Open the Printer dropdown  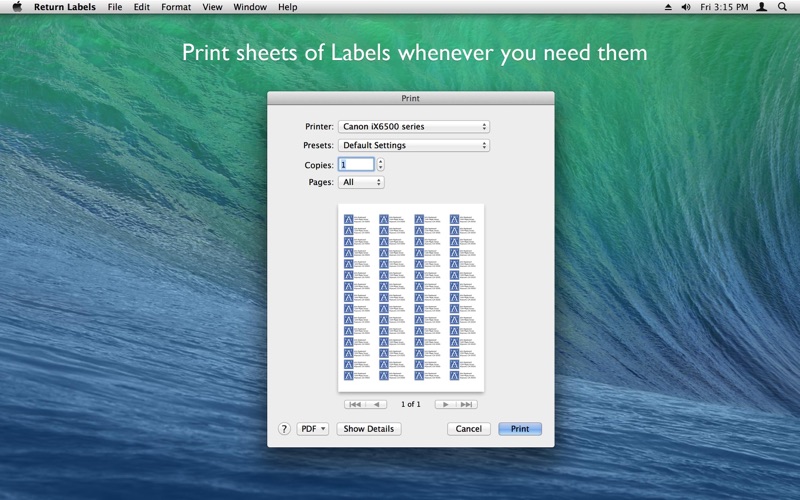click(x=413, y=127)
